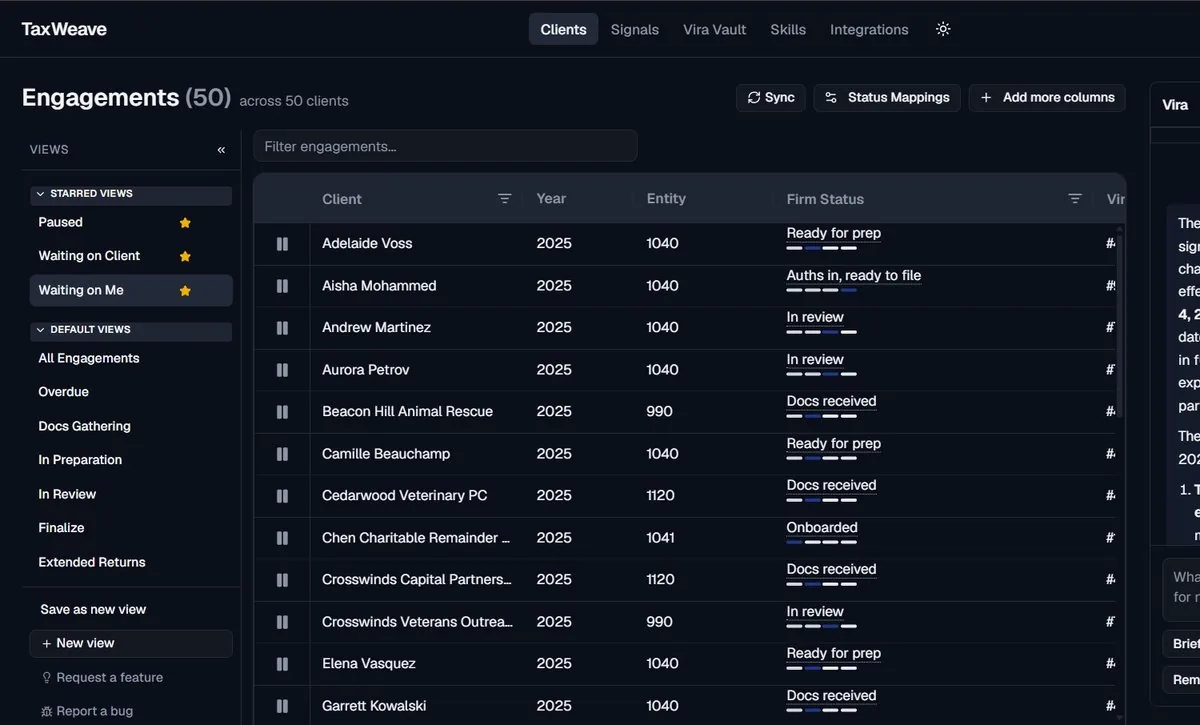This screenshot has height=725, width=1200.
Task: Pause the Andrew Martinez engagement
Action: pos(282,328)
